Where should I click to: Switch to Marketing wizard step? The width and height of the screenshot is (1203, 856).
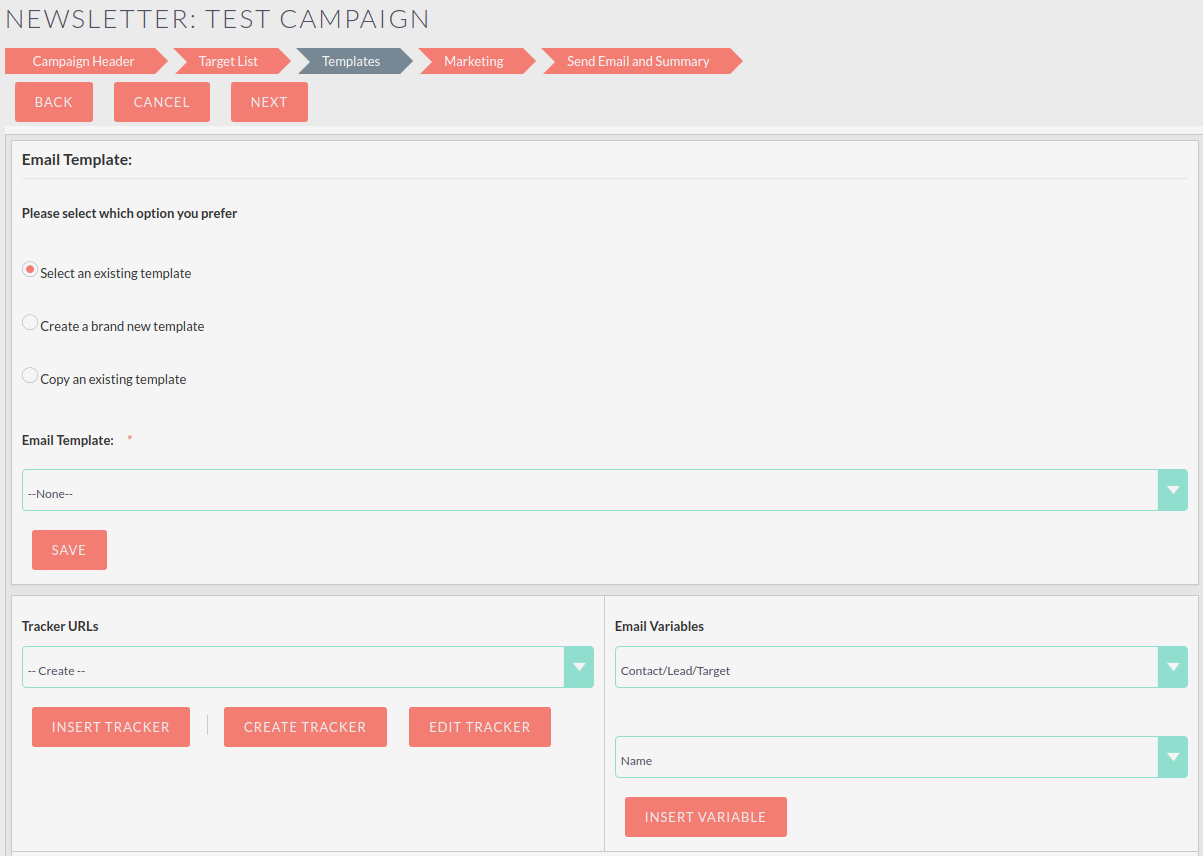pyautogui.click(x=474, y=61)
